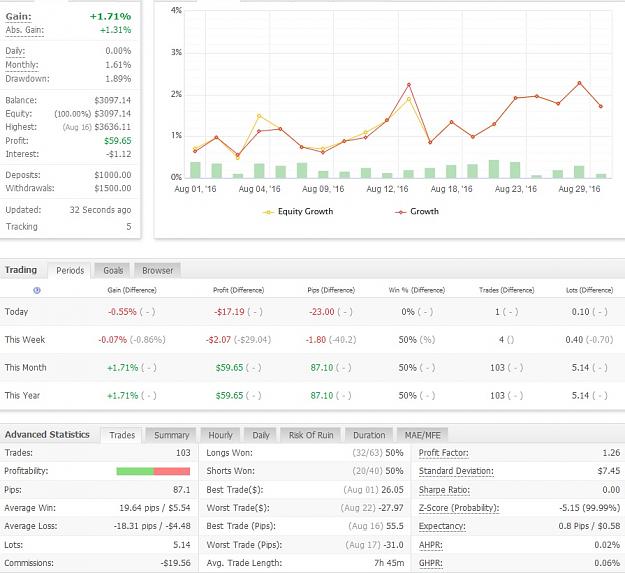Click the Z-Score (Probability) label
This screenshot has width=625, height=573.
tap(459, 508)
